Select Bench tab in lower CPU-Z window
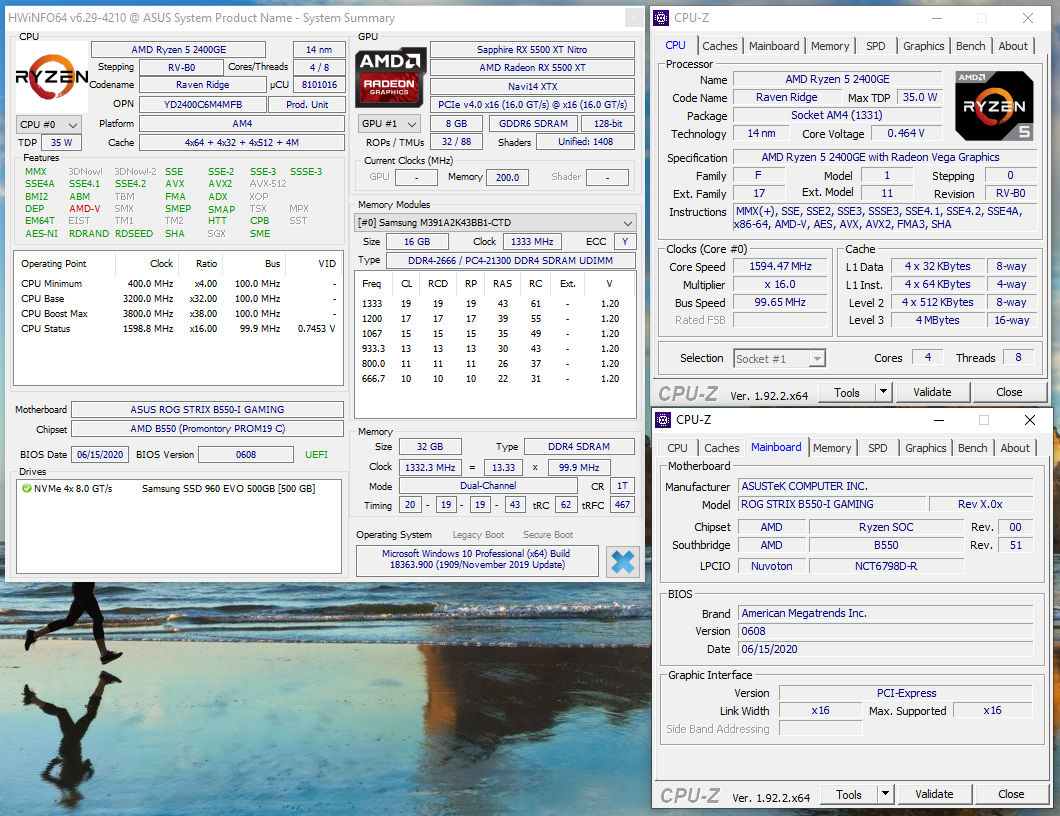 [972, 448]
